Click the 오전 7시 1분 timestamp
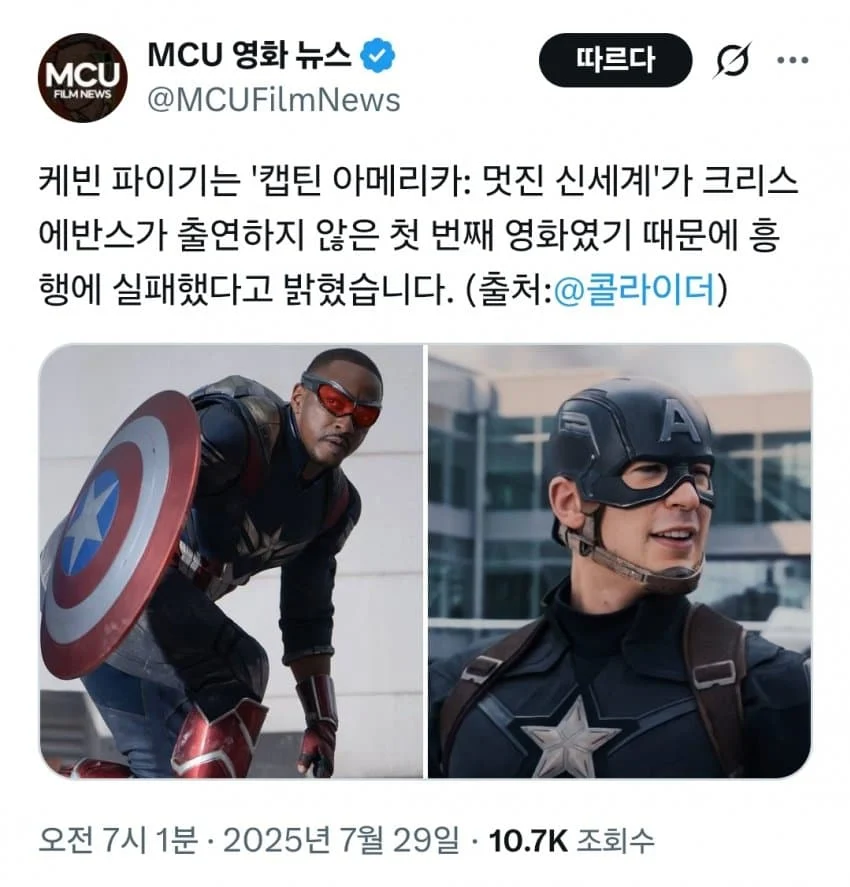 (118, 841)
